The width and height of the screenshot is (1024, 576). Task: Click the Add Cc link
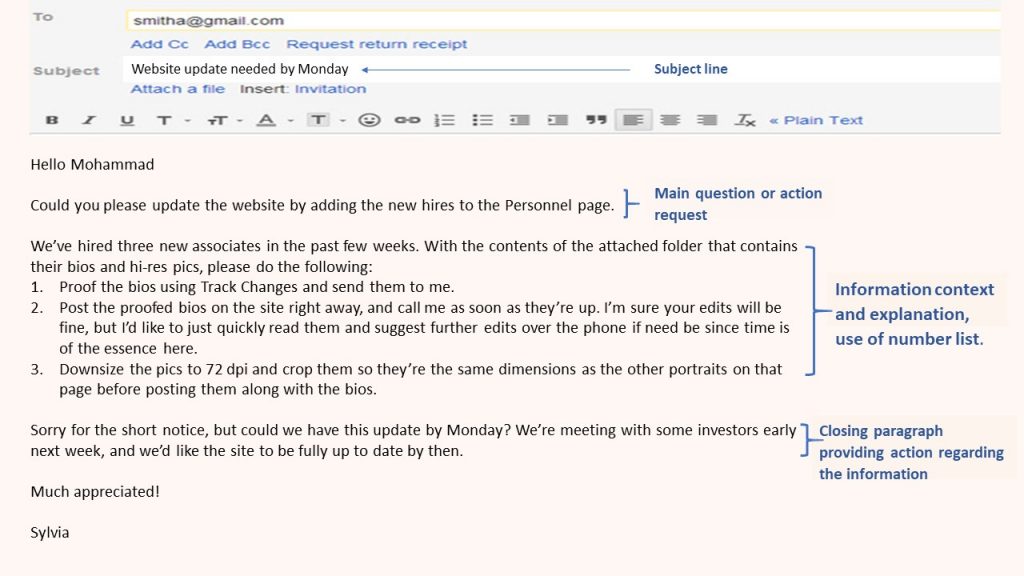[159, 44]
